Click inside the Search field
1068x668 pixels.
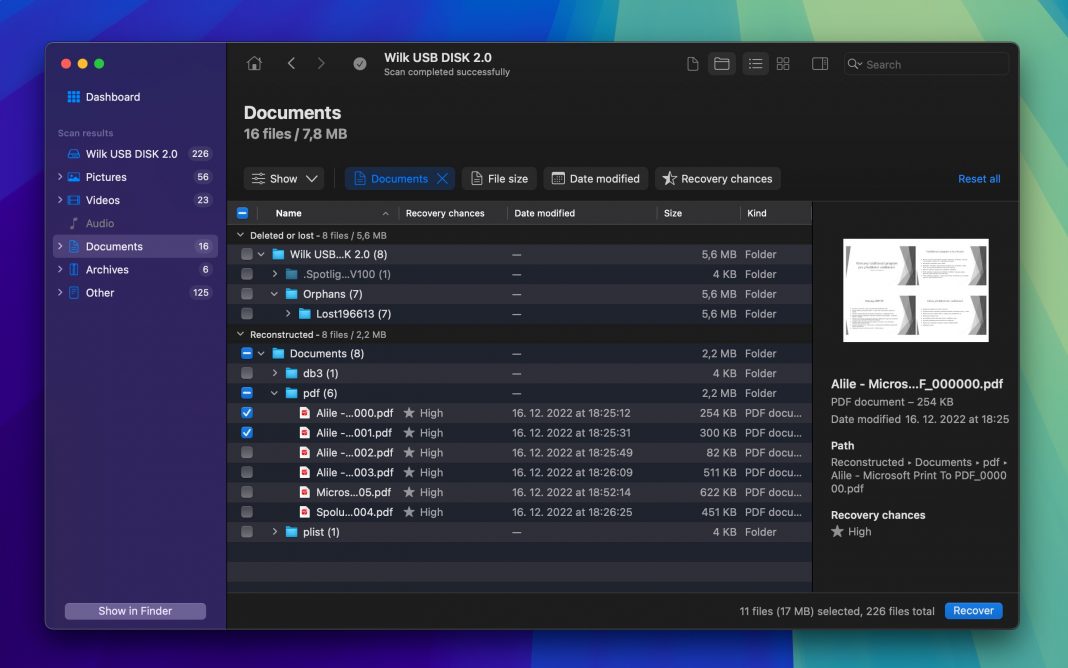[x=925, y=63]
